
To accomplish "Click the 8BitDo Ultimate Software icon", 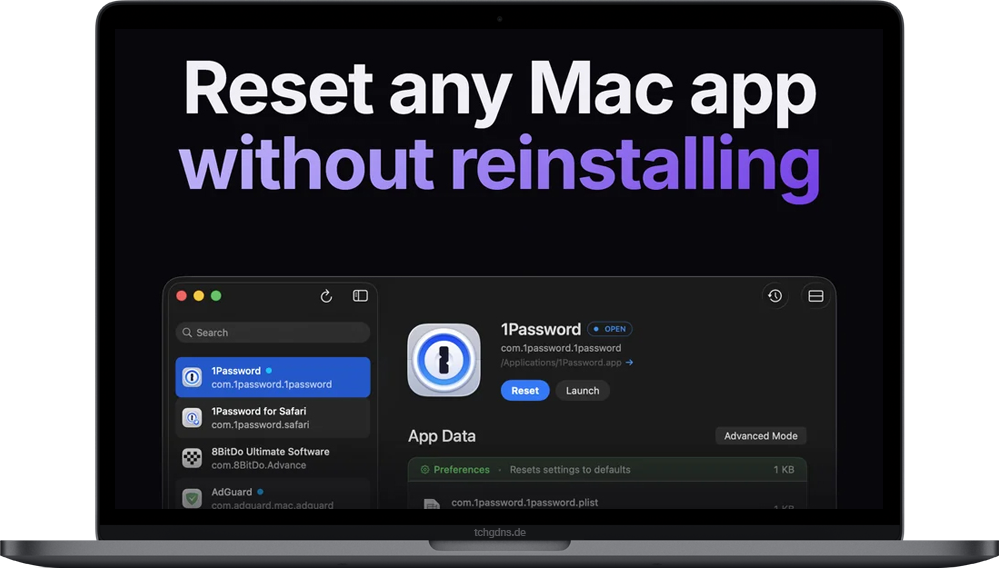I will tap(192, 458).
